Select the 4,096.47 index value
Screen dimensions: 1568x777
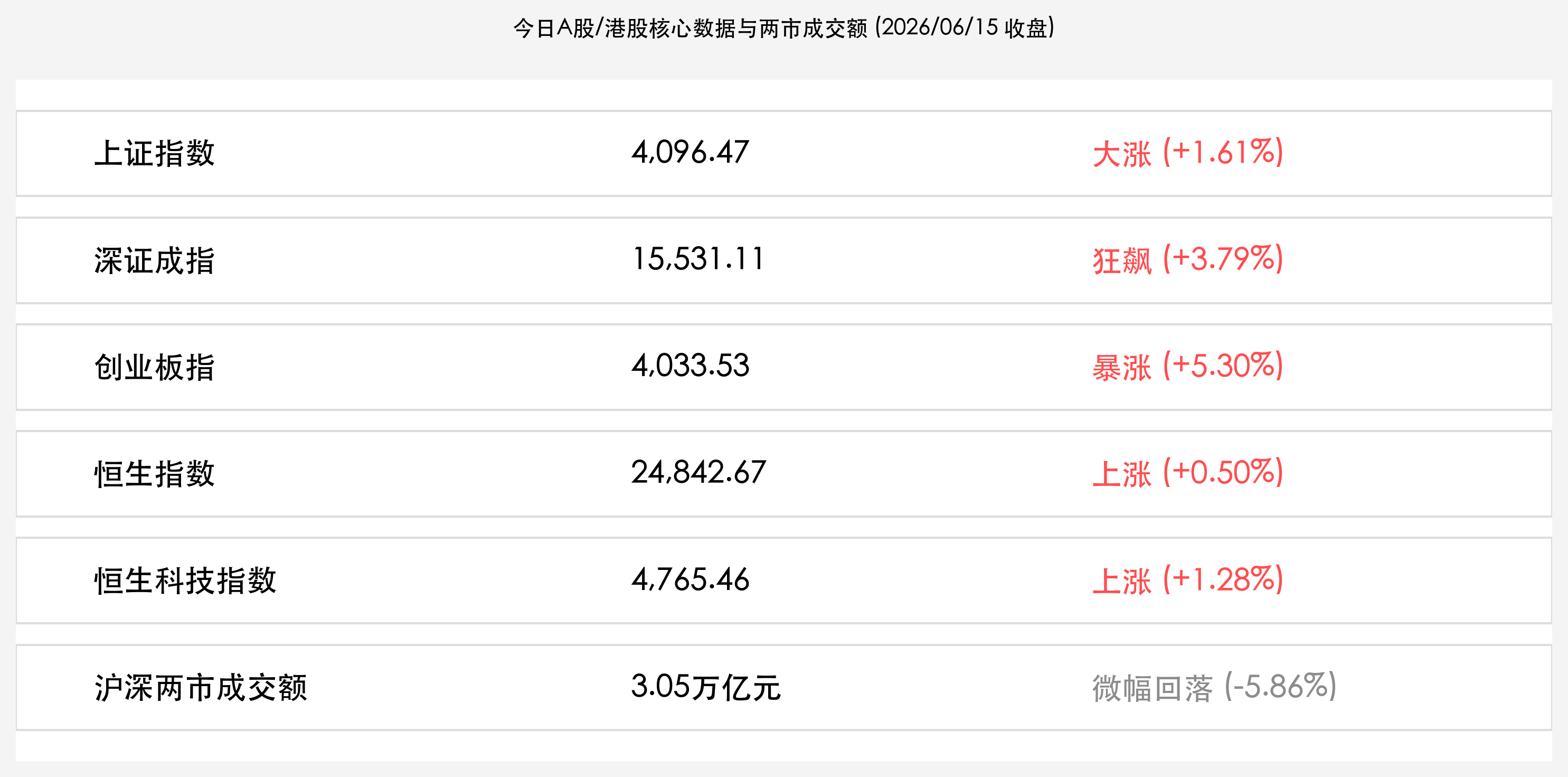689,152
